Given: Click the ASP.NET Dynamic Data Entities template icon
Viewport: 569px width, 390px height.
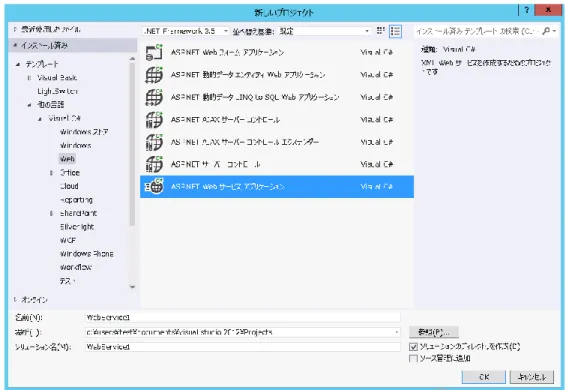Looking at the screenshot, I should pos(154,75).
